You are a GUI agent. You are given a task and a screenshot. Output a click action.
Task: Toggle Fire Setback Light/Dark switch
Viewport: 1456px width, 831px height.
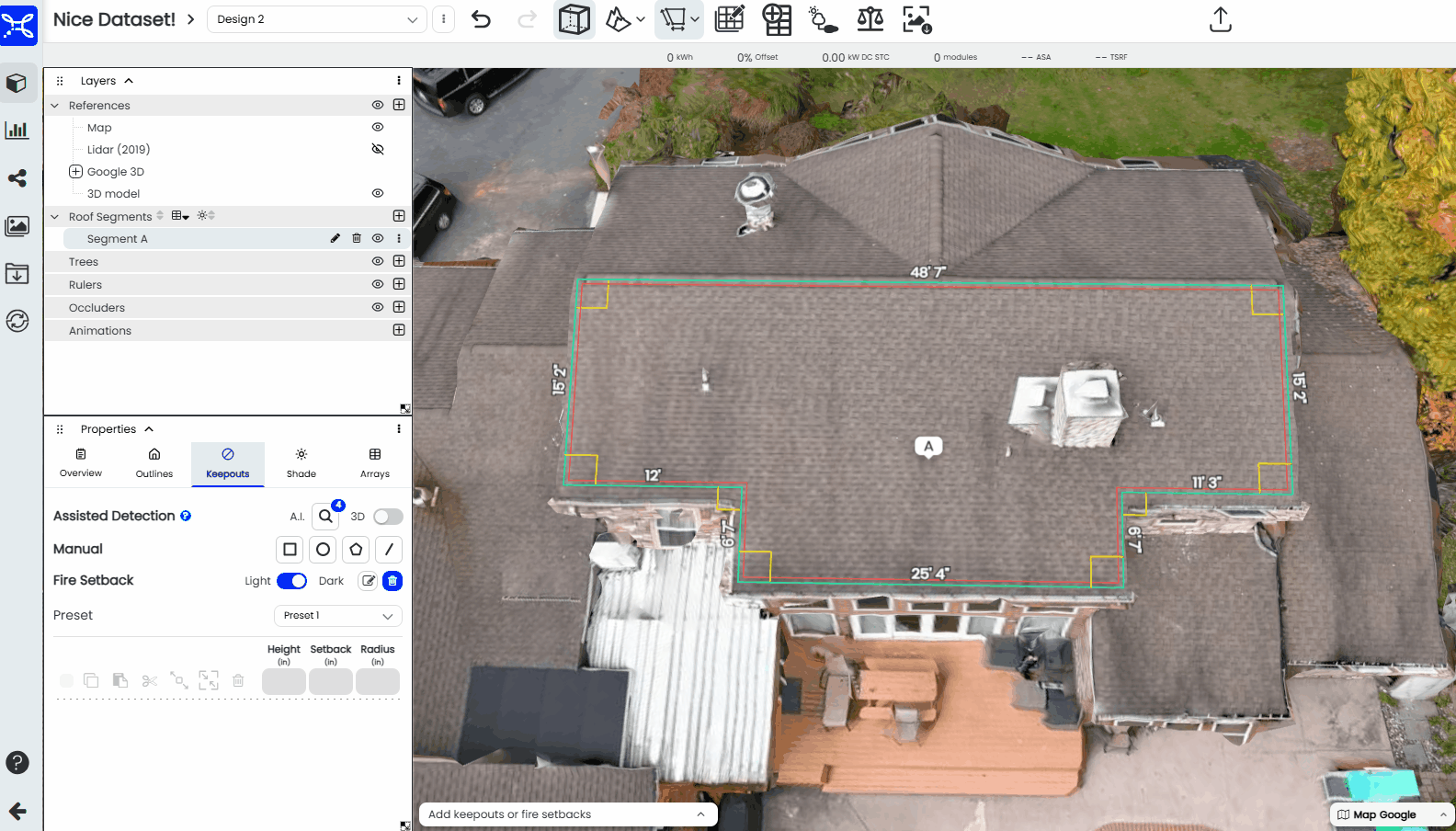291,581
